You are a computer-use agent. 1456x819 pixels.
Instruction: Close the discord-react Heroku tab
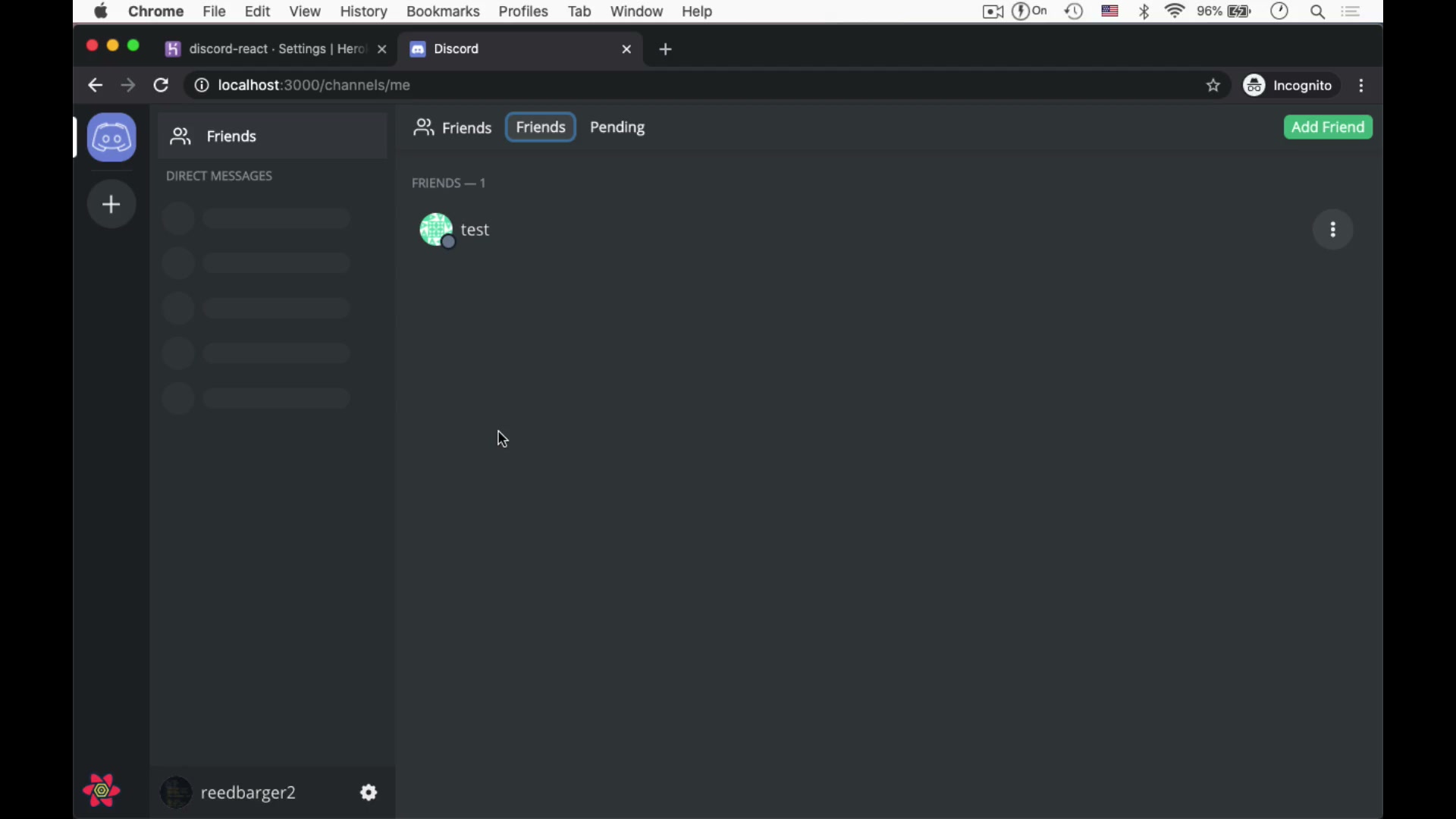pos(382,49)
